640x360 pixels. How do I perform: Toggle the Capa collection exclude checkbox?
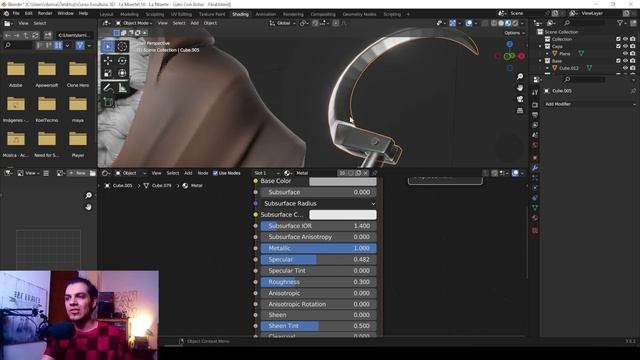click(x=618, y=47)
